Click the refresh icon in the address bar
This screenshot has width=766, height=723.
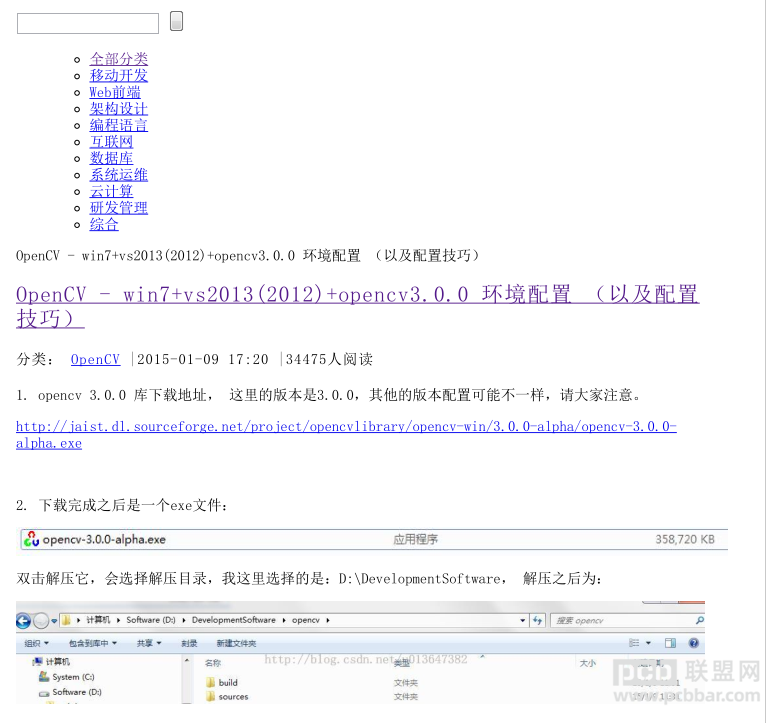tap(538, 620)
